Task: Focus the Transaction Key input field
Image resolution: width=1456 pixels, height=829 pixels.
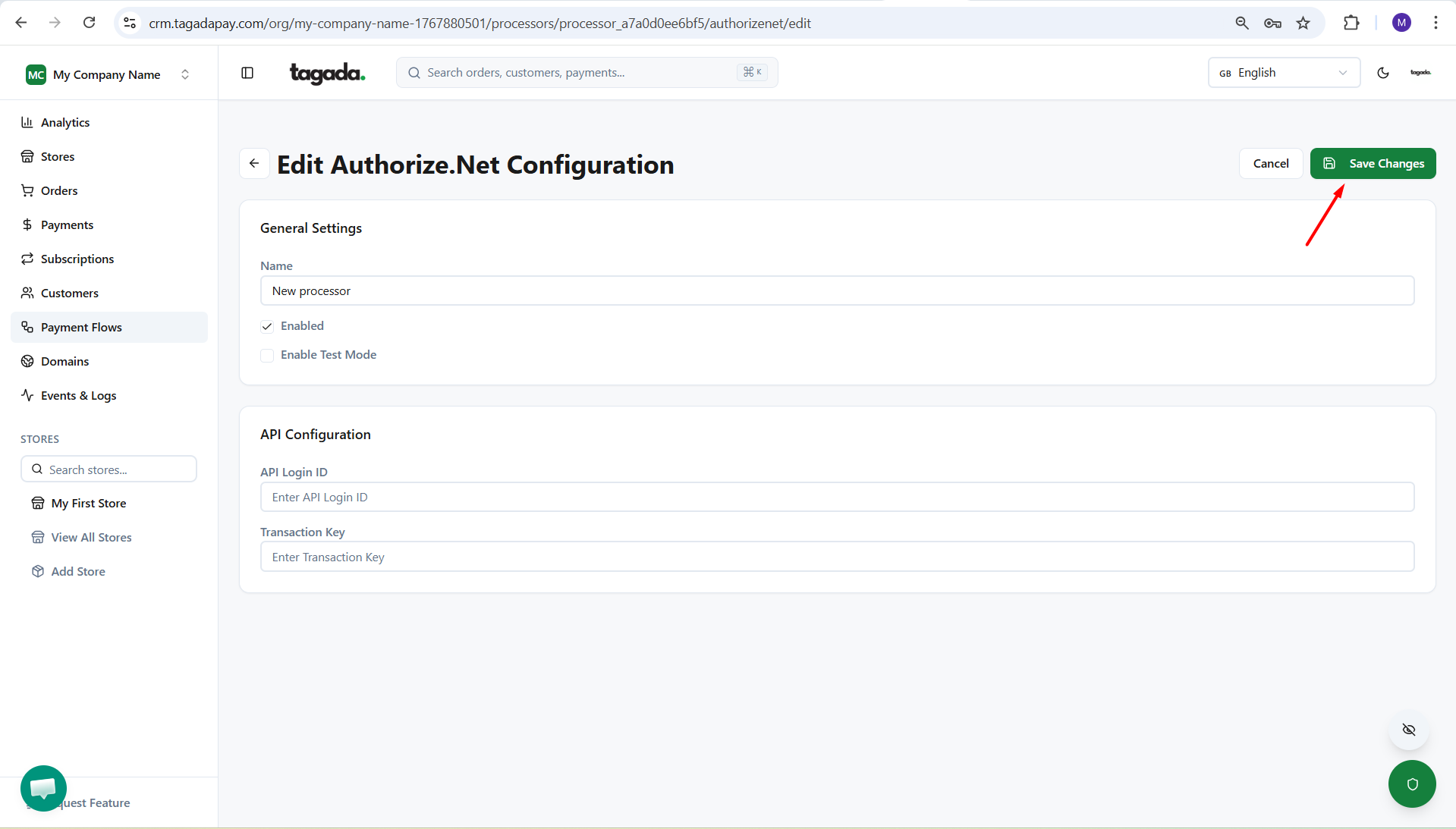Action: 837,557
